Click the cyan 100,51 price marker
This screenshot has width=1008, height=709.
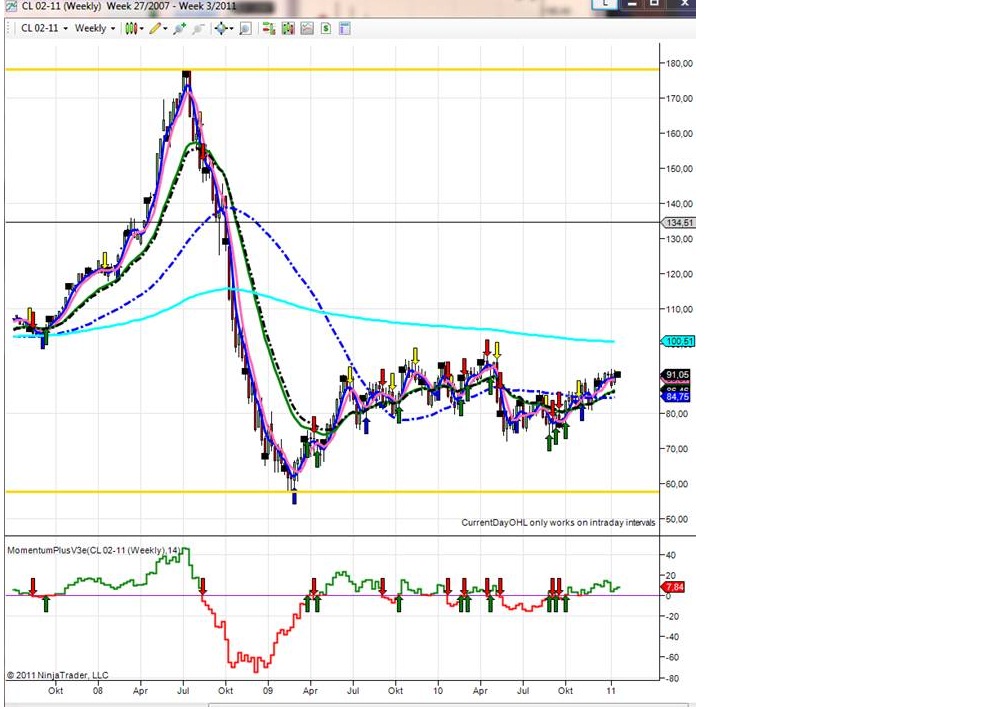click(x=678, y=341)
